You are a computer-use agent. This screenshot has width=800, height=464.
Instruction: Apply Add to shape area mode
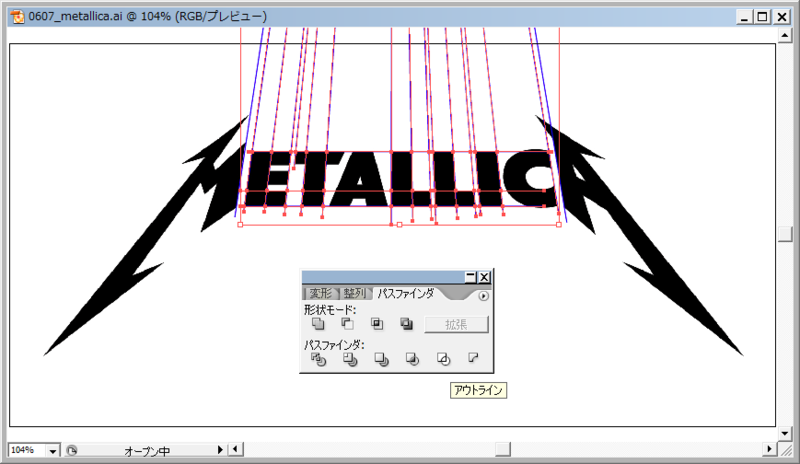click(318, 324)
